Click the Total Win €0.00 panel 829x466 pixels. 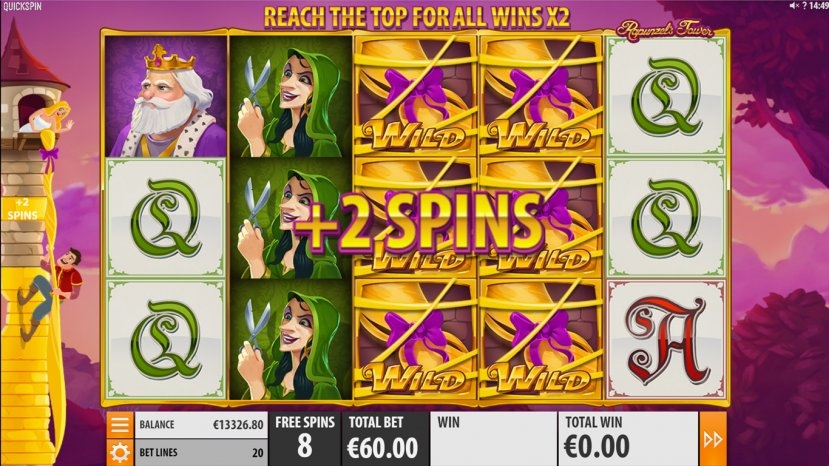628,439
